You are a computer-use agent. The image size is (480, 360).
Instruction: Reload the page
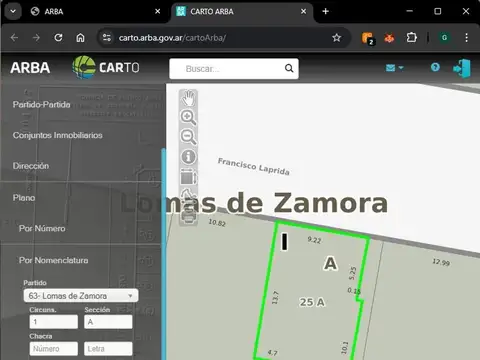(58, 38)
